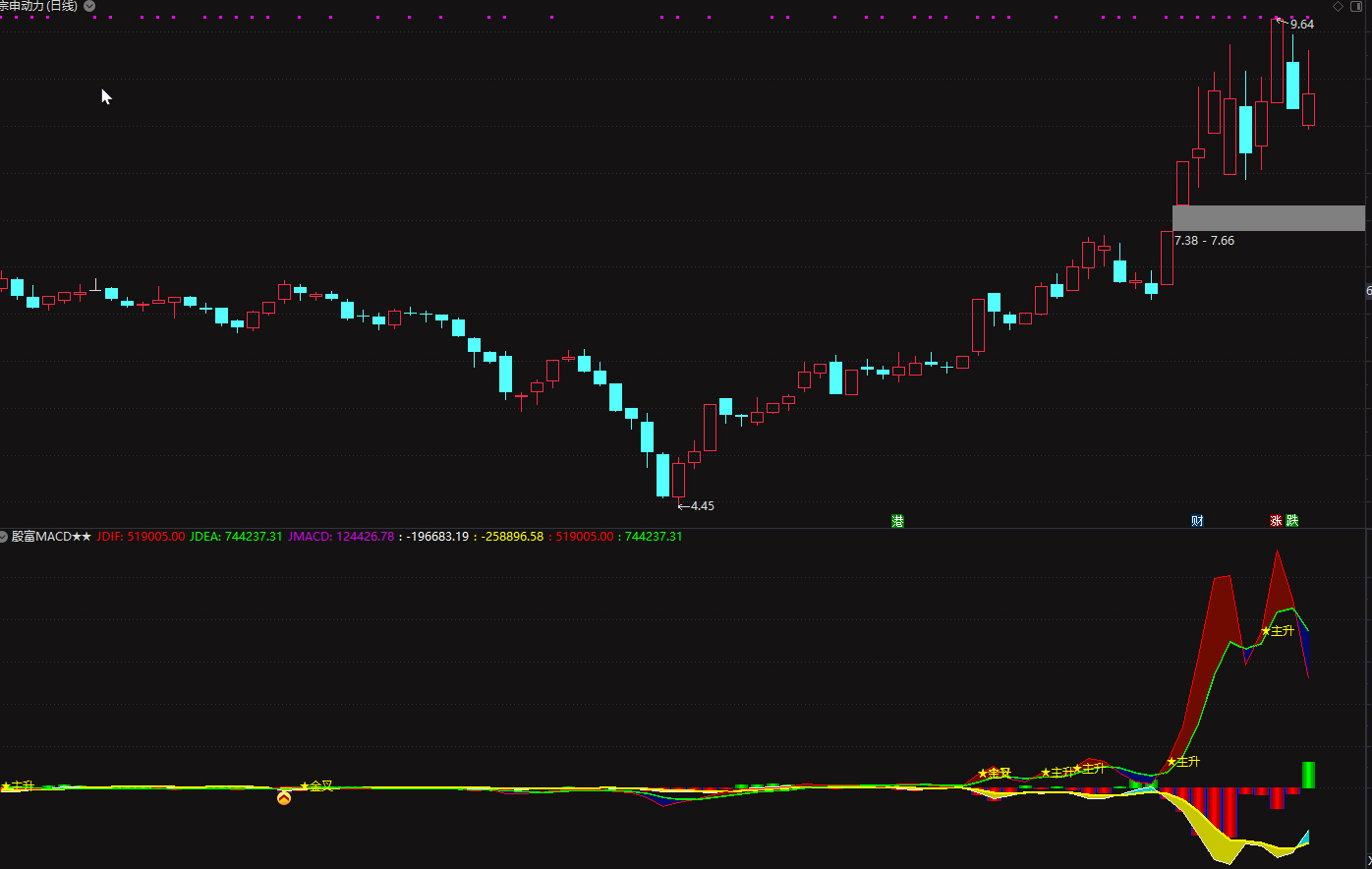
Task: Click the orange golden-cross arrow icon
Action: coord(284,798)
